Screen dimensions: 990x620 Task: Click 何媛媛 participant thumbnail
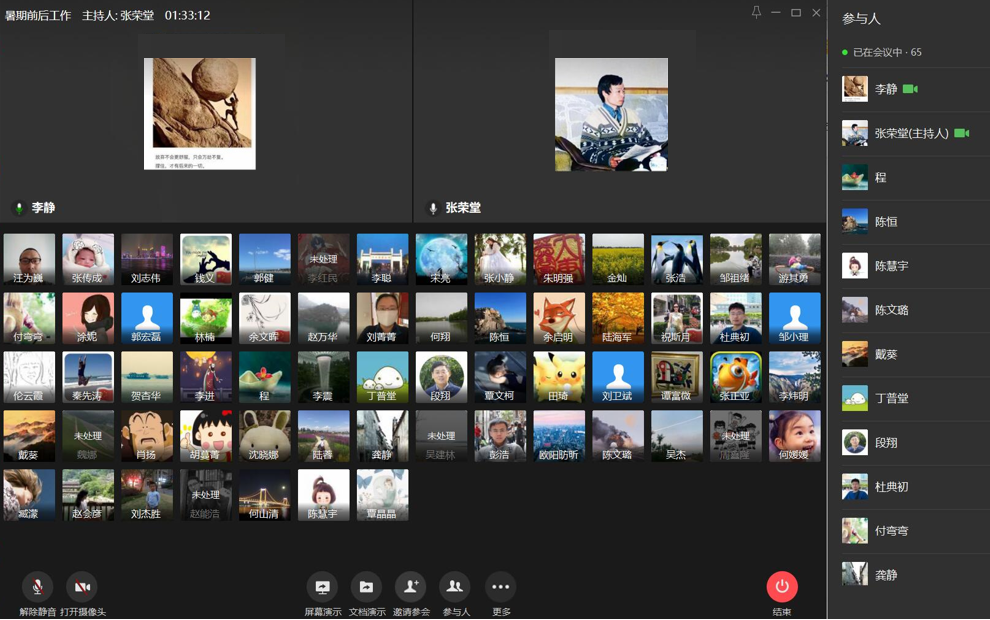click(x=795, y=436)
